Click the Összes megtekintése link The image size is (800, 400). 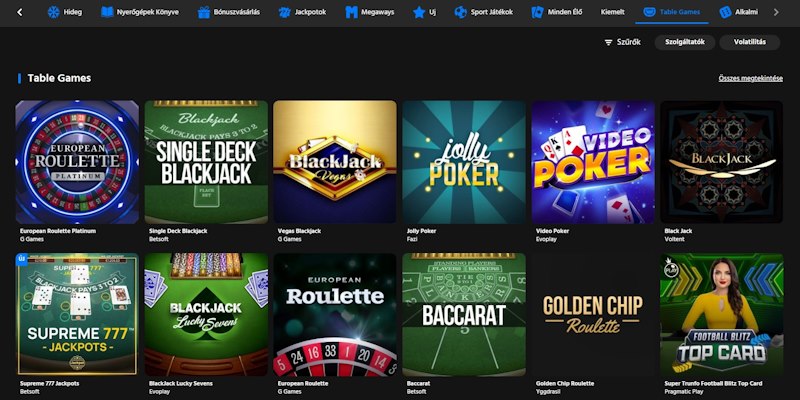coord(751,79)
